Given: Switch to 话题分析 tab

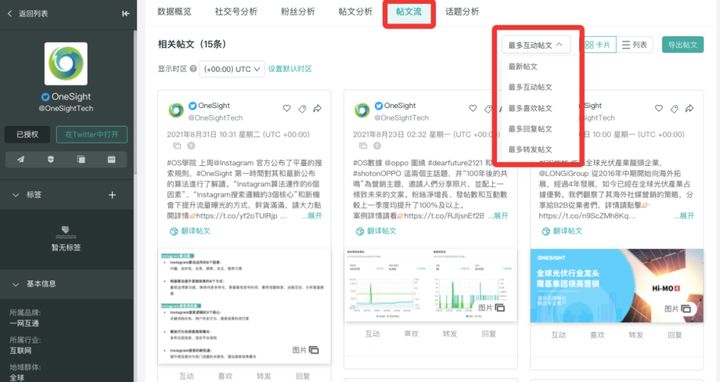Looking at the screenshot, I should coord(462,11).
